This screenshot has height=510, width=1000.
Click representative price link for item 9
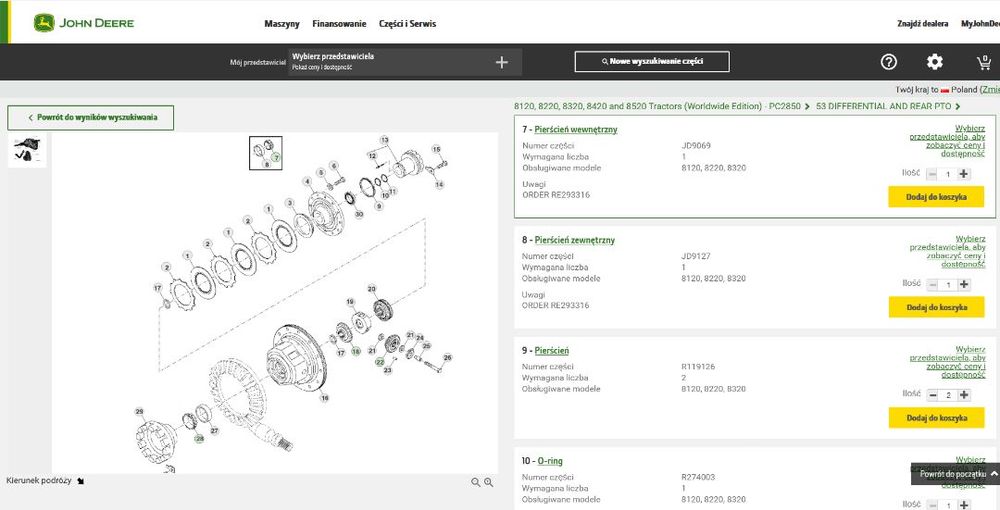tap(947, 362)
